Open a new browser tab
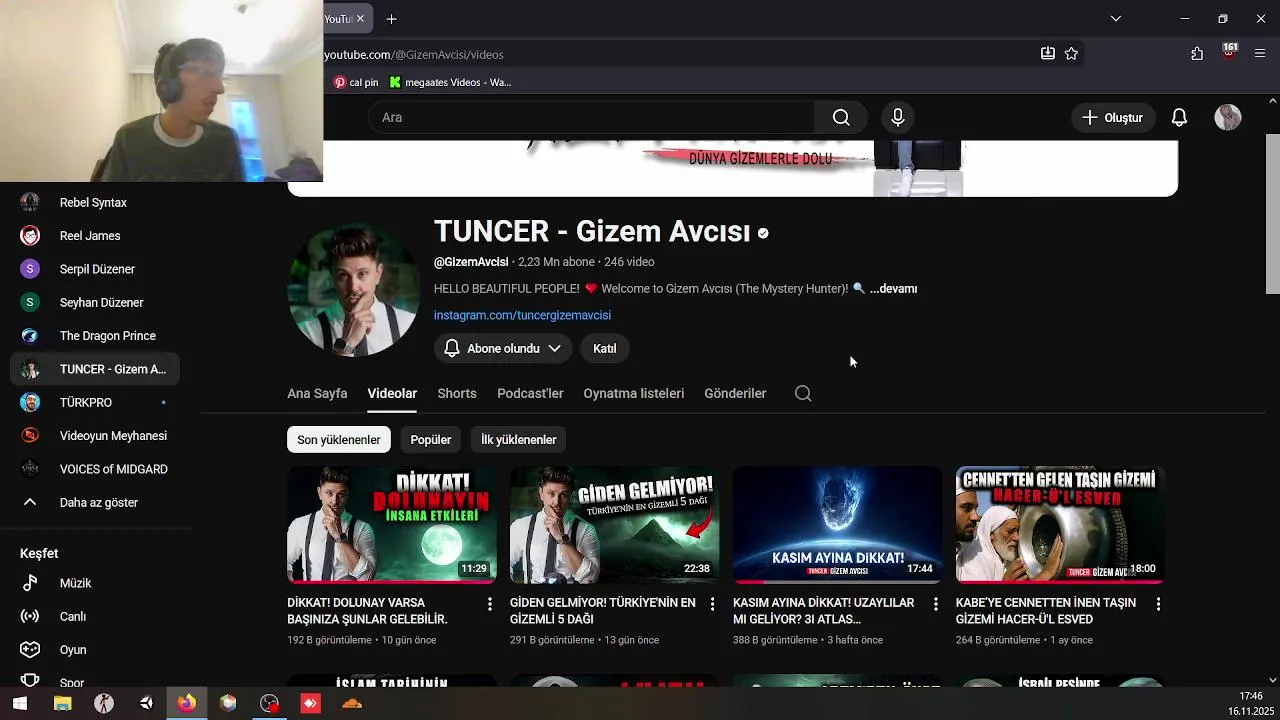 click(x=392, y=19)
